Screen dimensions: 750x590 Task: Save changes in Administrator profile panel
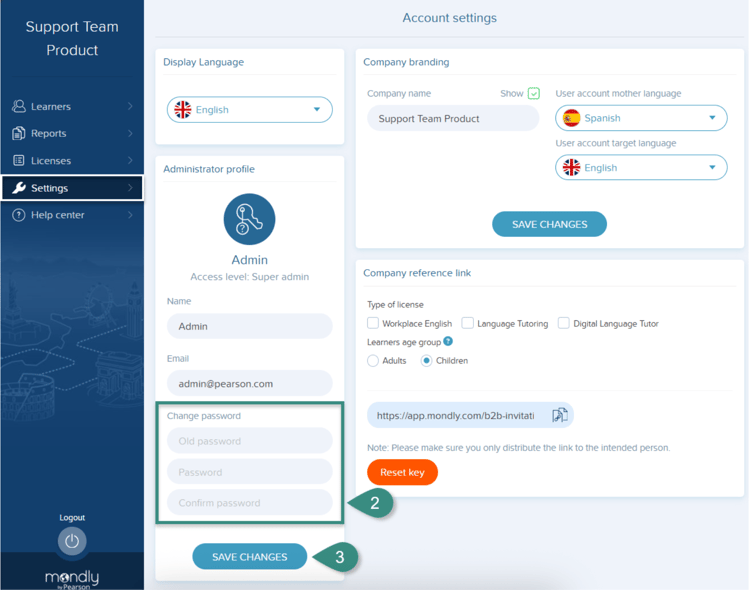click(249, 557)
